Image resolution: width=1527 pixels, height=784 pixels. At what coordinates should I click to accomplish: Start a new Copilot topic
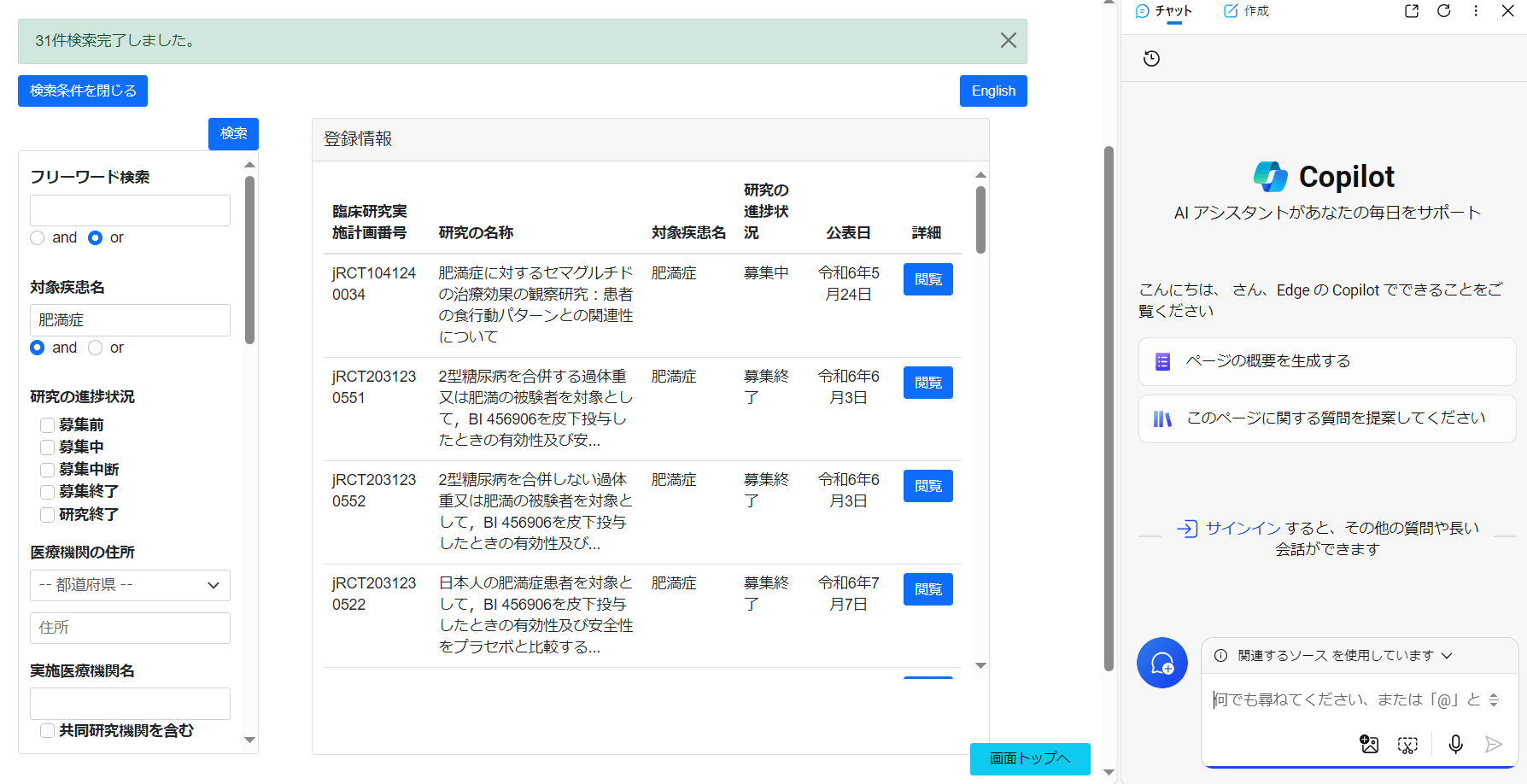[x=1161, y=663]
